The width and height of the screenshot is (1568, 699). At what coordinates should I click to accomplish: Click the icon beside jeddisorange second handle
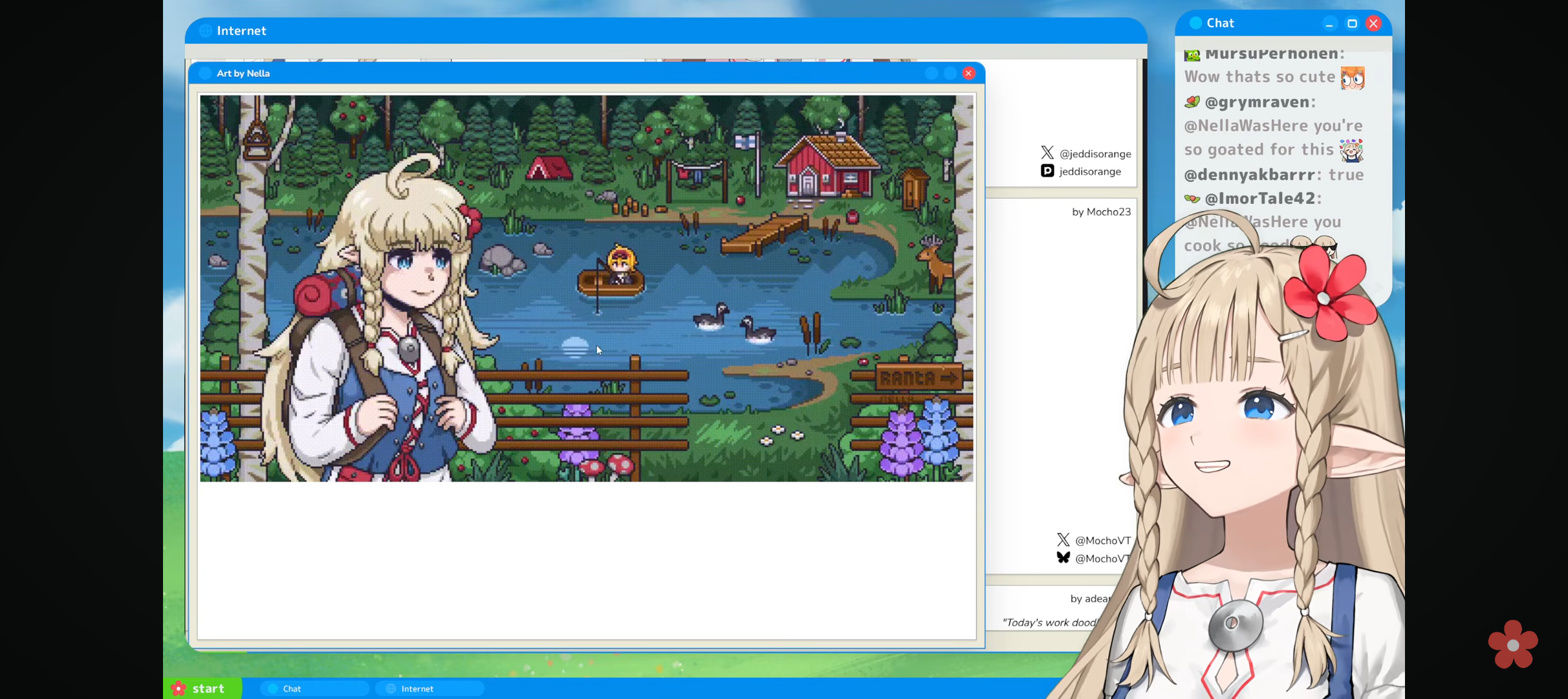tap(1047, 171)
